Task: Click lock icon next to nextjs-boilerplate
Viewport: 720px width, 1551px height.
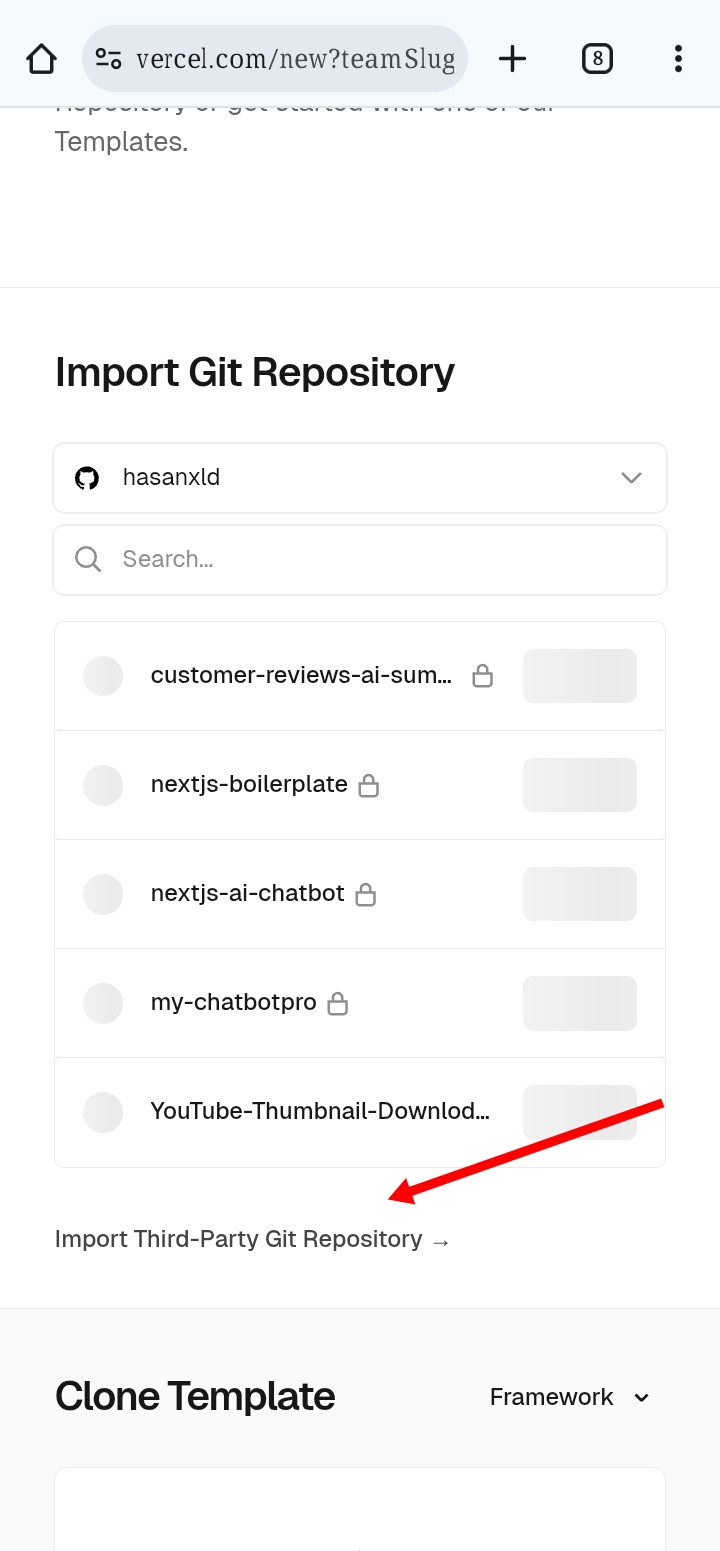Action: (369, 786)
